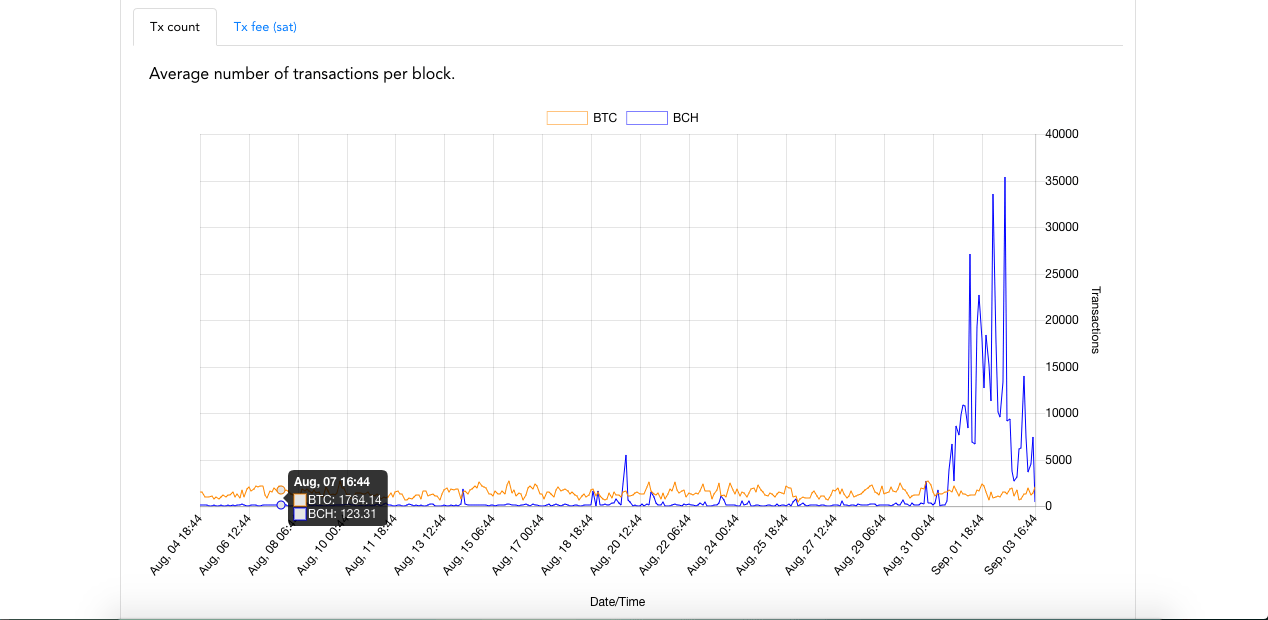Viewport: 1268px width, 620px height.
Task: Click the tooltip header "Aug, 07 16:44"
Action: coord(332,482)
